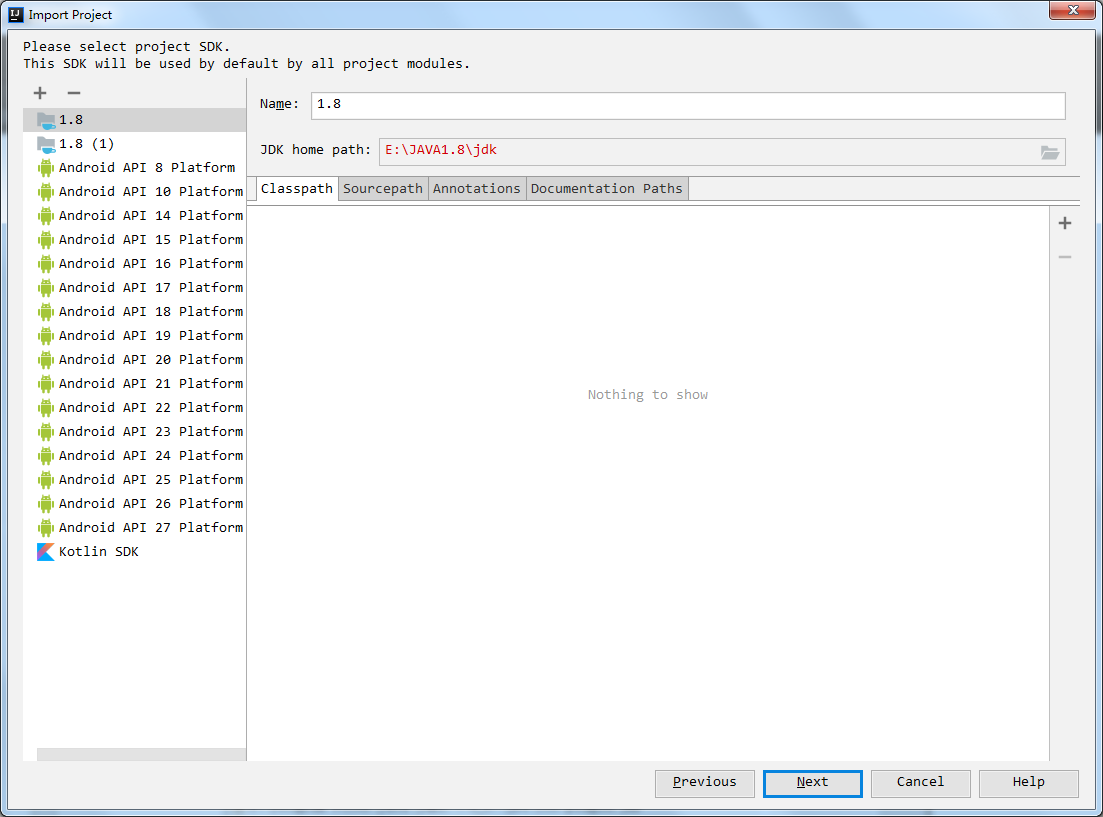Click the Android icon for API 27 Platform
This screenshot has width=1103, height=817.
(46, 527)
